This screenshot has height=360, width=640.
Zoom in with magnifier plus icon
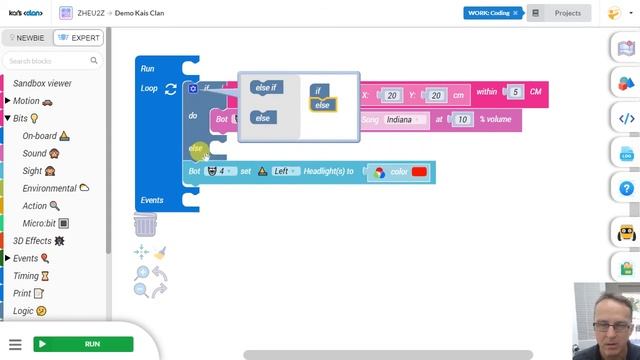pyautogui.click(x=142, y=273)
